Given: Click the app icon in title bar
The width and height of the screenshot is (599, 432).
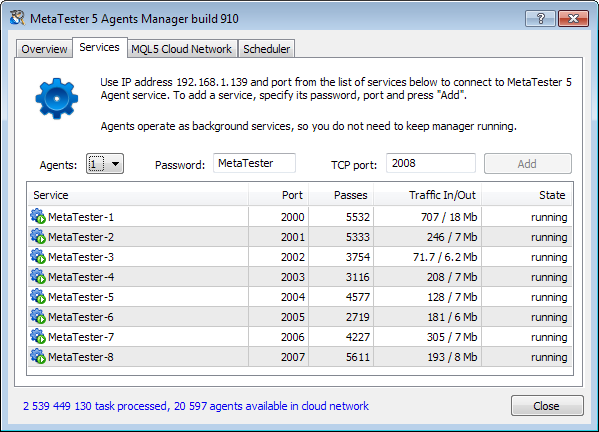Looking at the screenshot, I should tap(17, 18).
